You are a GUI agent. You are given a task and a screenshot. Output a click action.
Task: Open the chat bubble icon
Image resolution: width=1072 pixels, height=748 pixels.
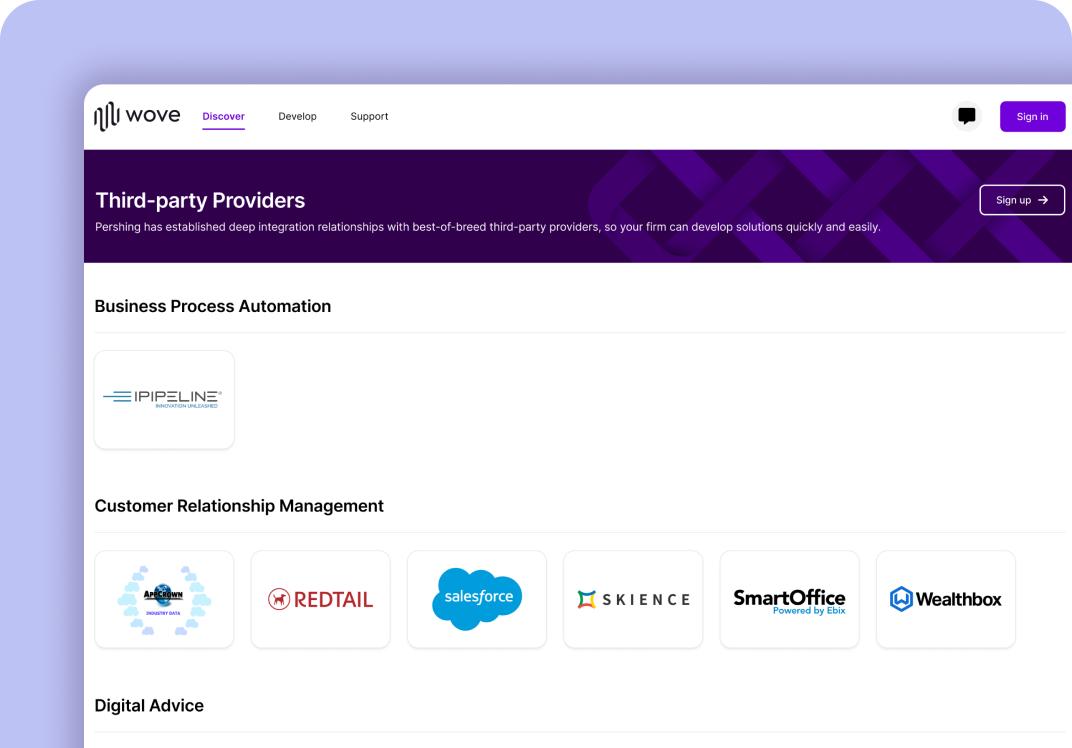[966, 116]
